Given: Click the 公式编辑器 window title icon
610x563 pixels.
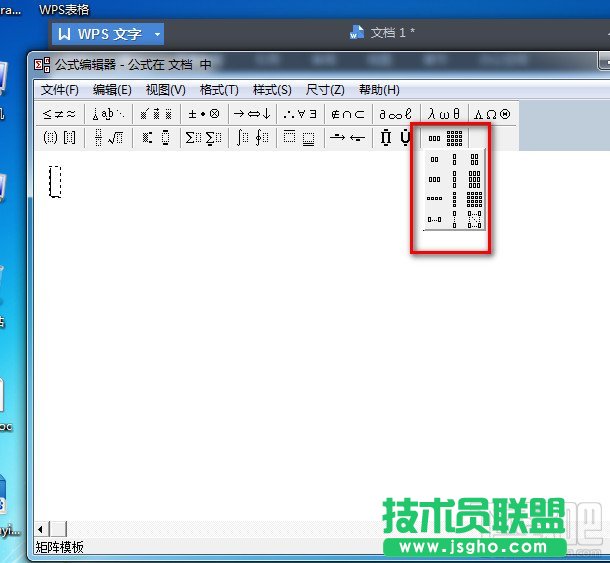Looking at the screenshot, I should 42,65.
